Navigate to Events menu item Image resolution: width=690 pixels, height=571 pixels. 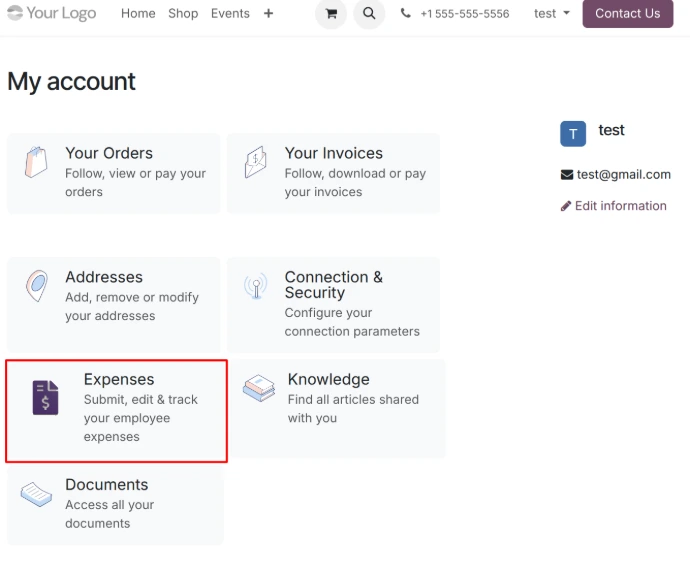(230, 14)
